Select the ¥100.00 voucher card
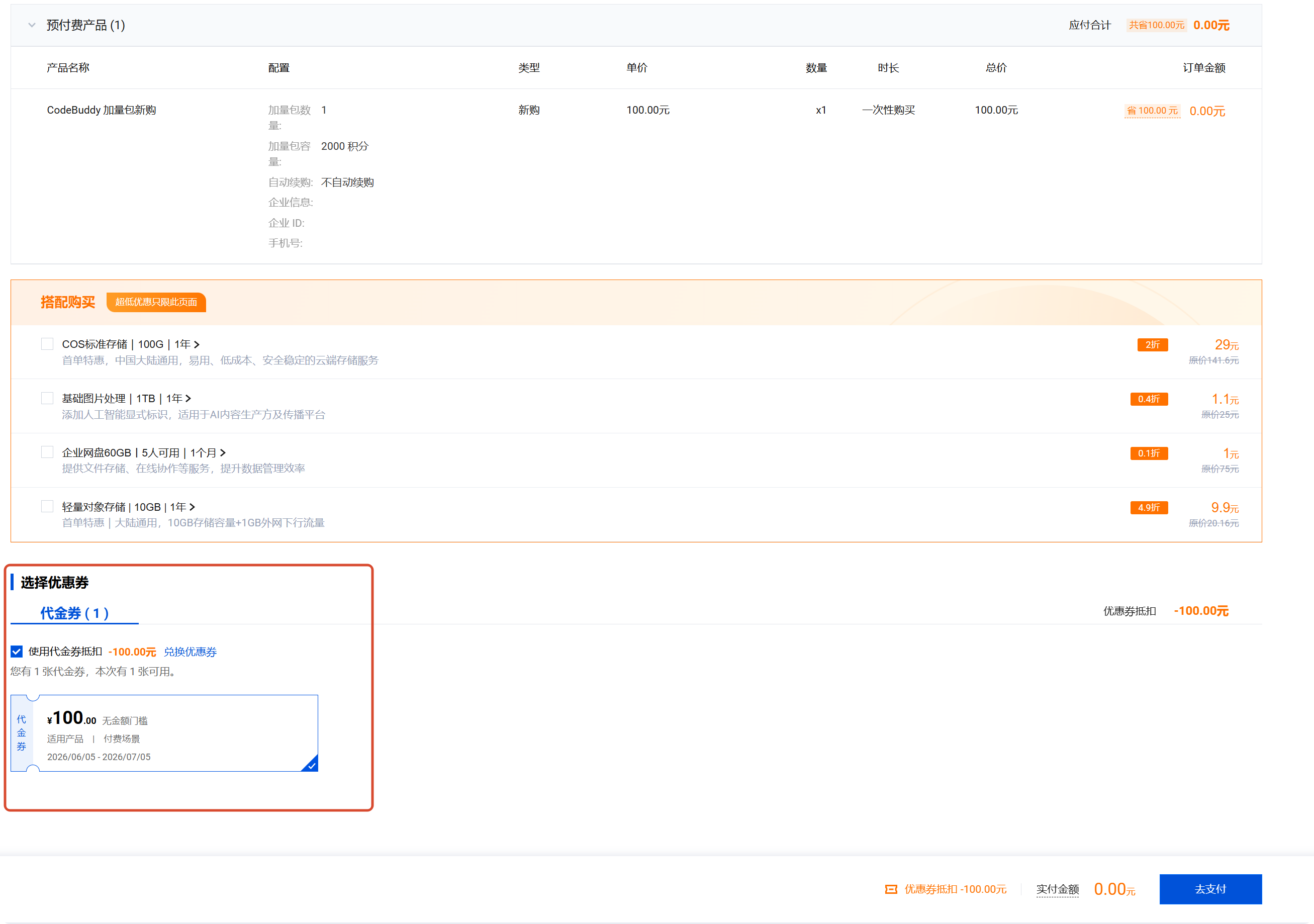 point(164,733)
